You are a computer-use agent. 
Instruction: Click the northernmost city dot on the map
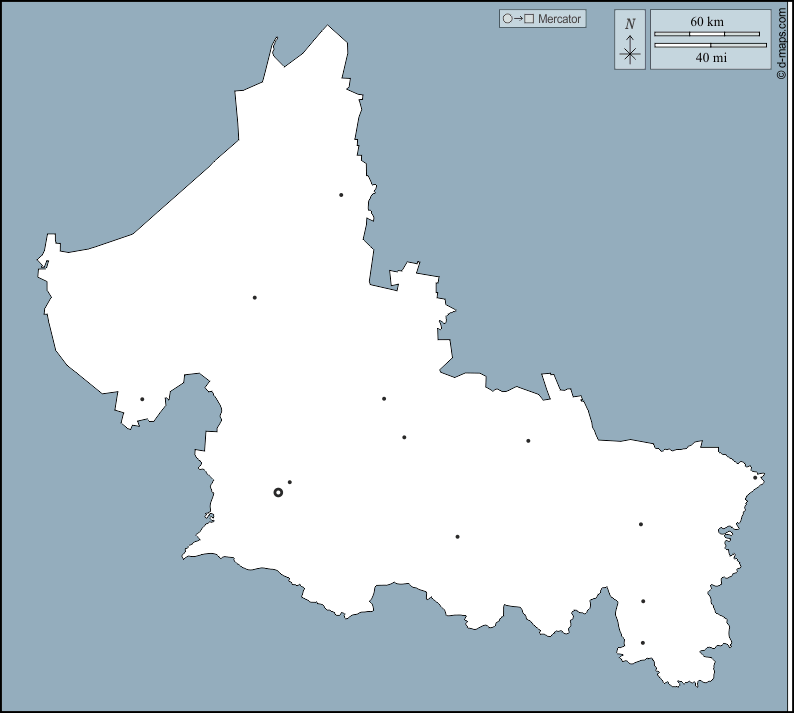[341, 195]
